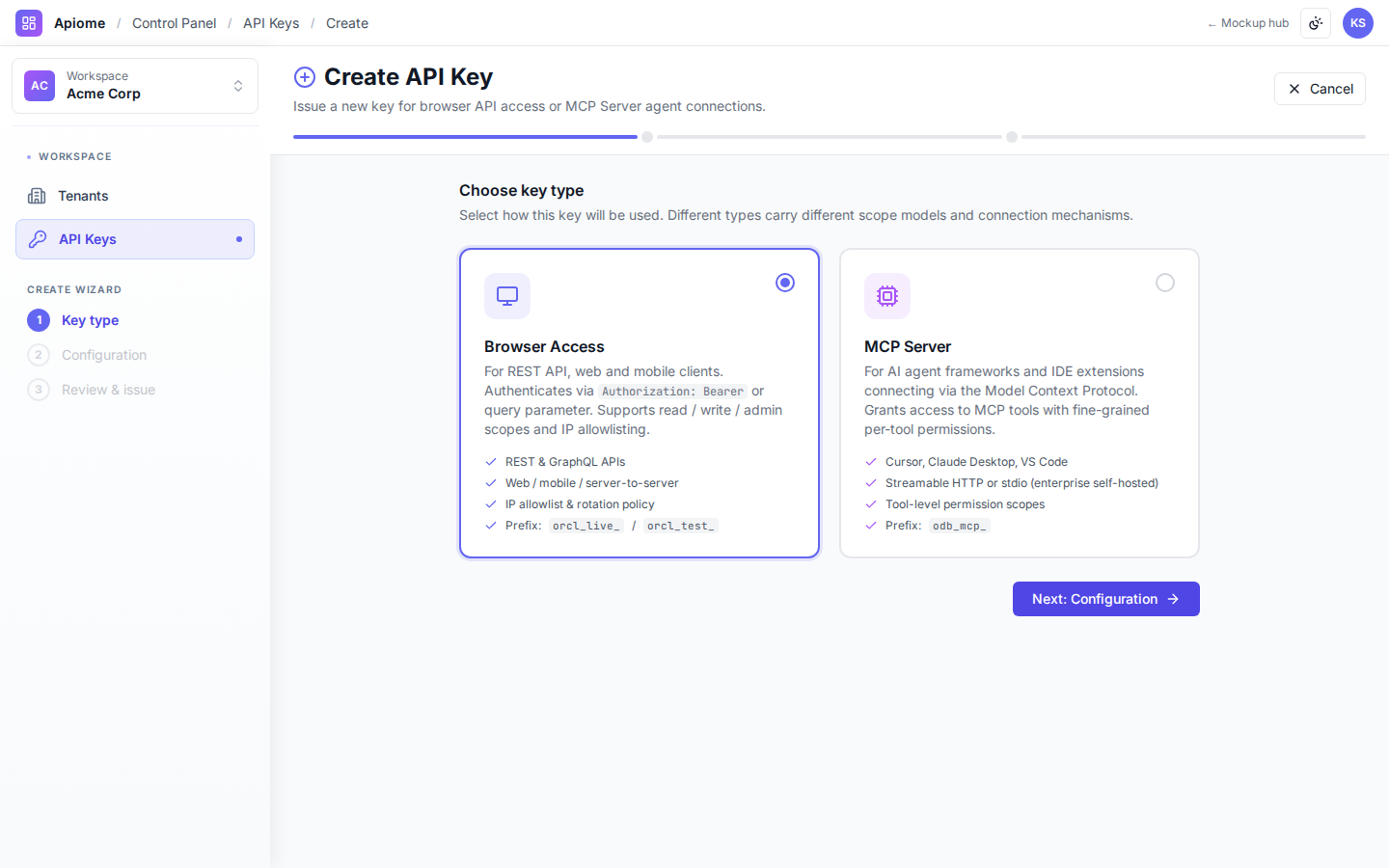Viewport: 1389px width, 868px height.
Task: Open the Tenants sidebar item
Action: click(x=135, y=196)
